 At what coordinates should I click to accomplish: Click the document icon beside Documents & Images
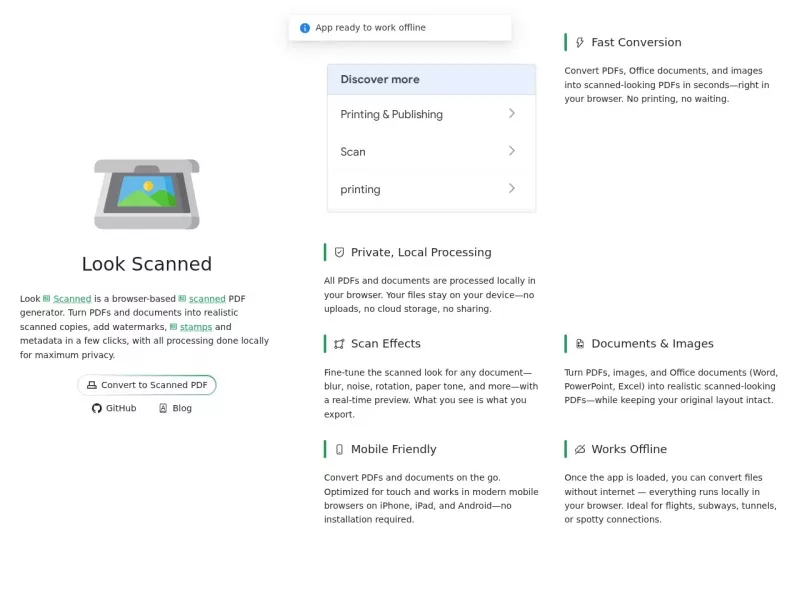coord(580,344)
